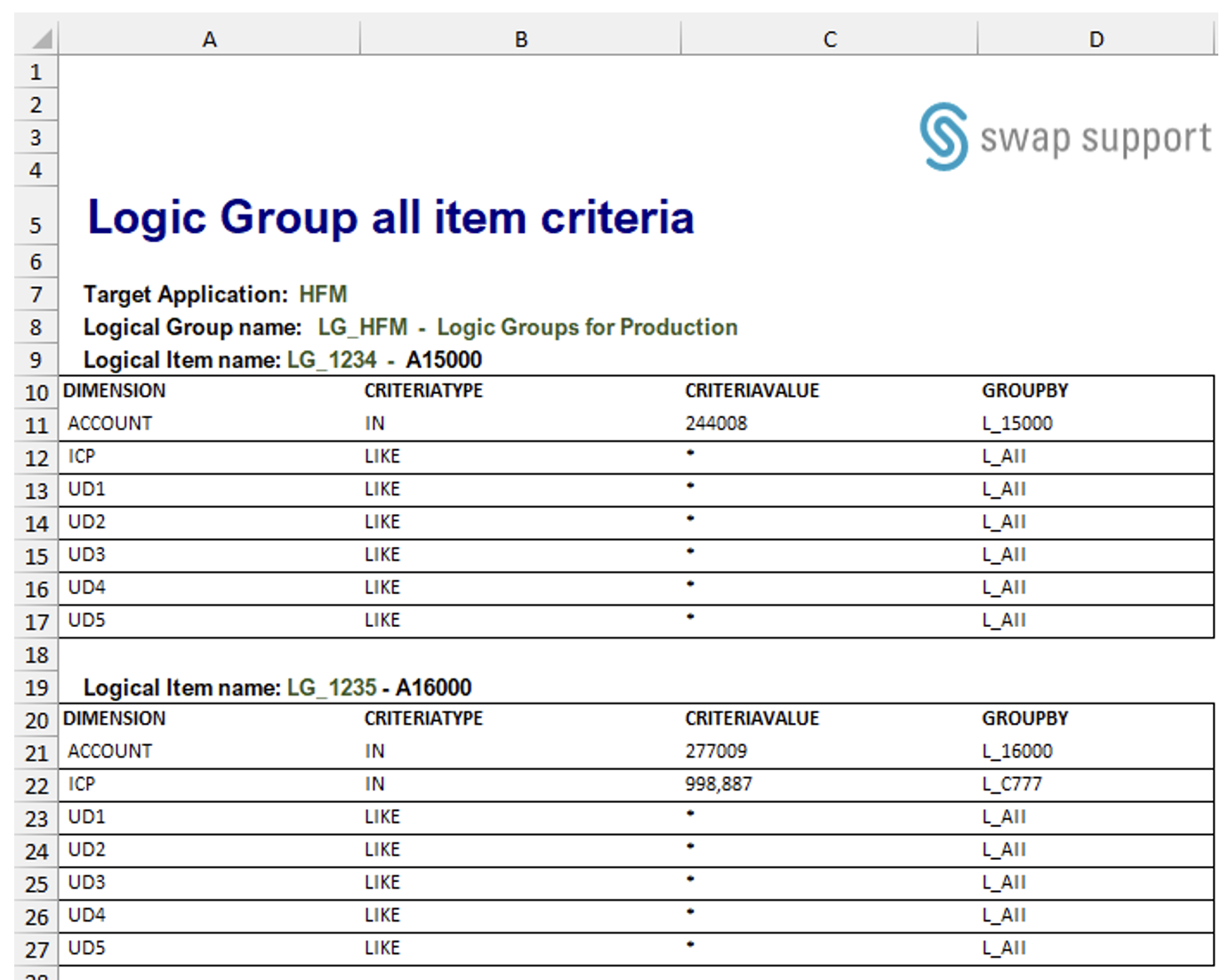The image size is (1229, 980).
Task: Select column header A
Action: point(211,38)
